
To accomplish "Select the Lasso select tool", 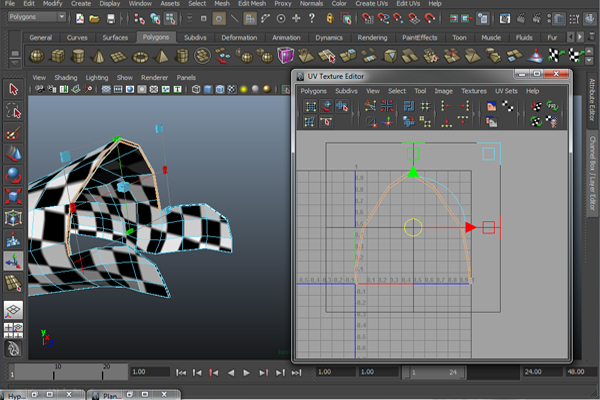I will pos(13,111).
